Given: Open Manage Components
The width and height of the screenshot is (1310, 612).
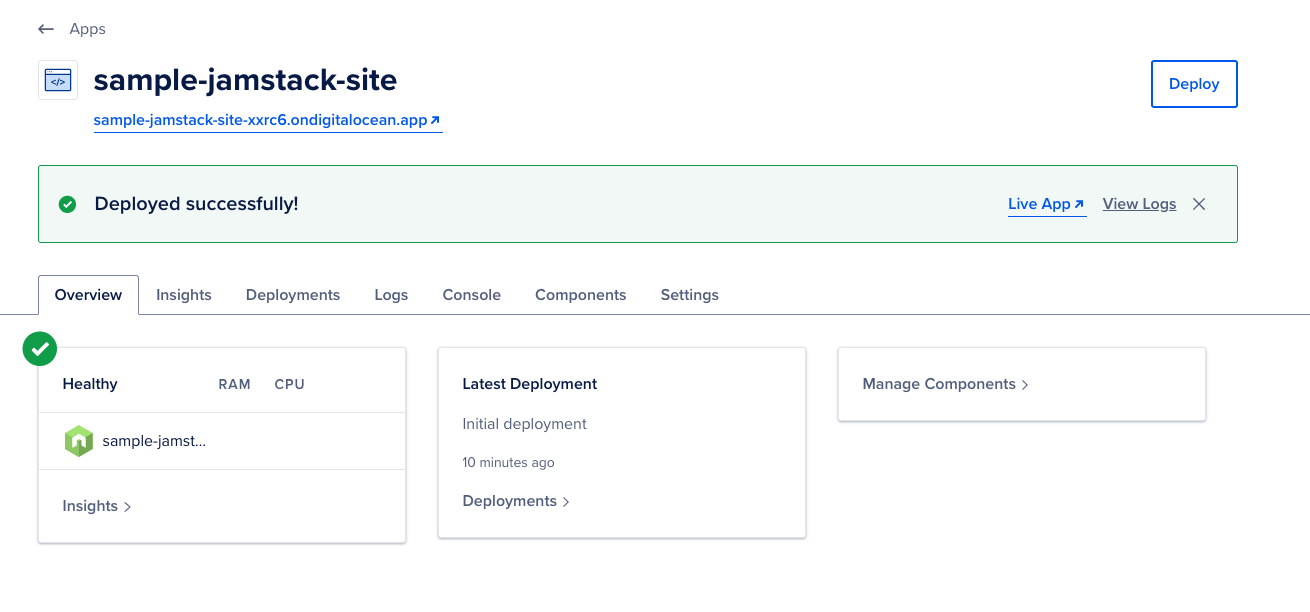Looking at the screenshot, I should pyautogui.click(x=946, y=384).
